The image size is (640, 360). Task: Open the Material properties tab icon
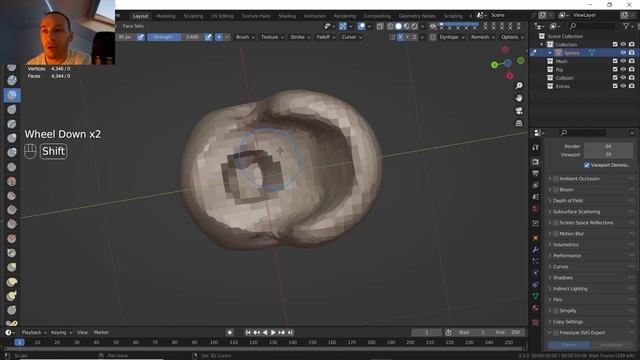coord(536,308)
